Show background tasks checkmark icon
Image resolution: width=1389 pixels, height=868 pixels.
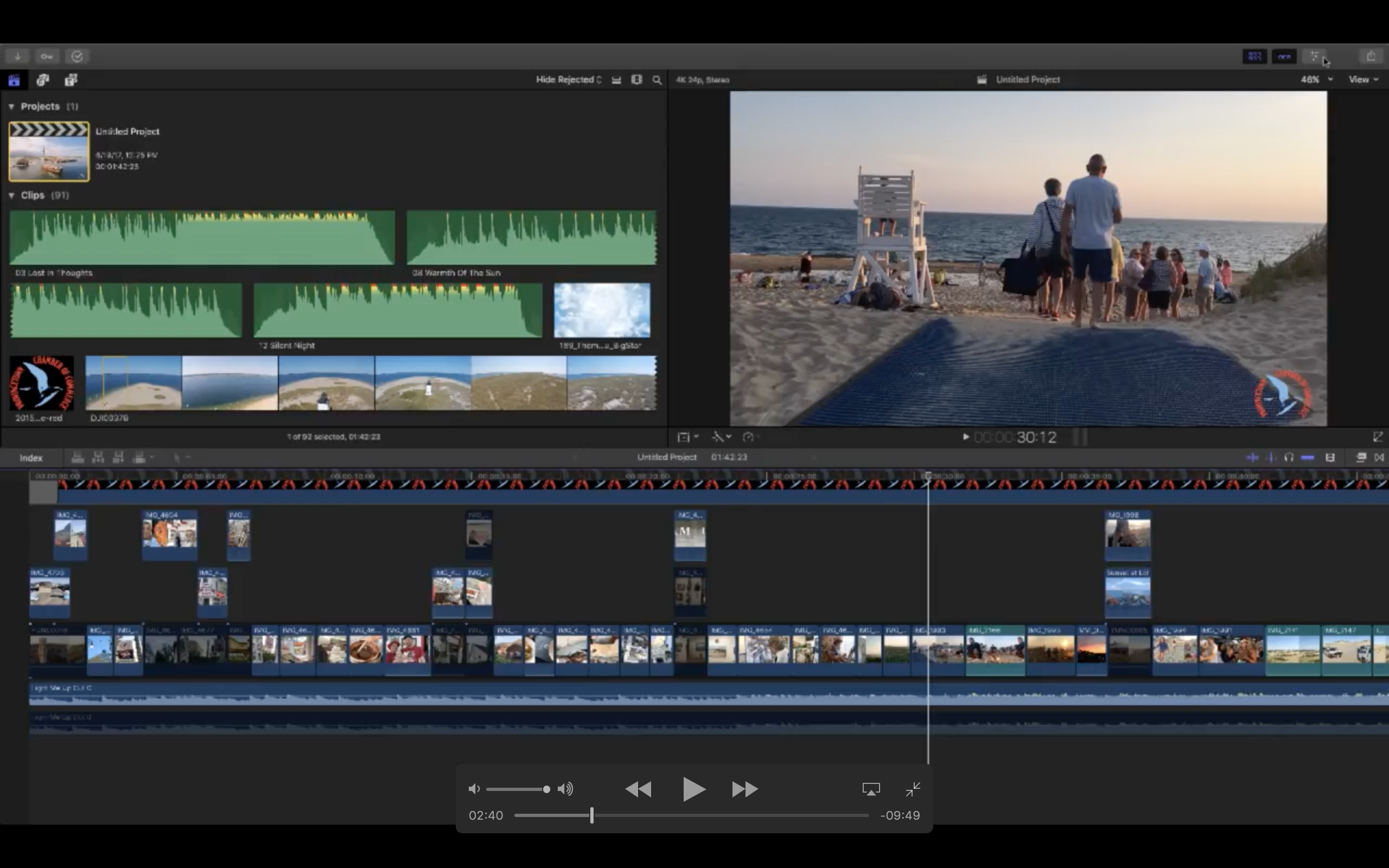pos(77,56)
